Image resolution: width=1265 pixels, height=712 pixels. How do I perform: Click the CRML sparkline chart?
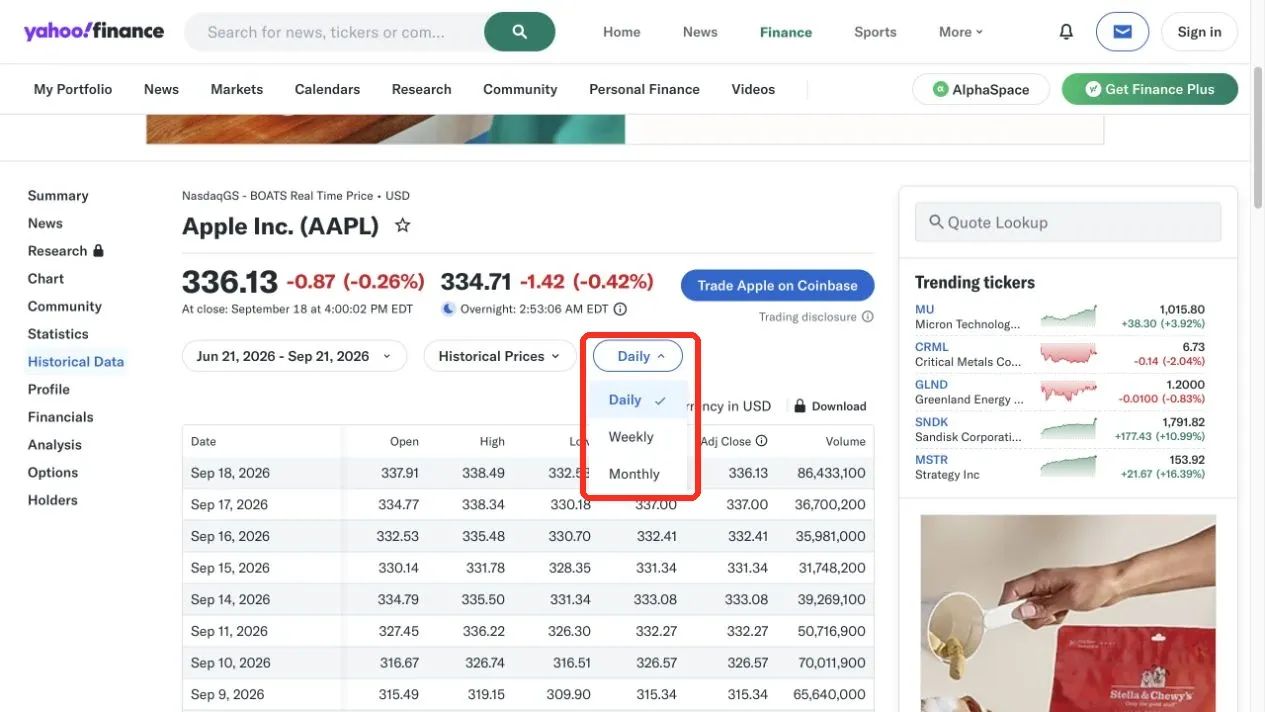point(1068,354)
